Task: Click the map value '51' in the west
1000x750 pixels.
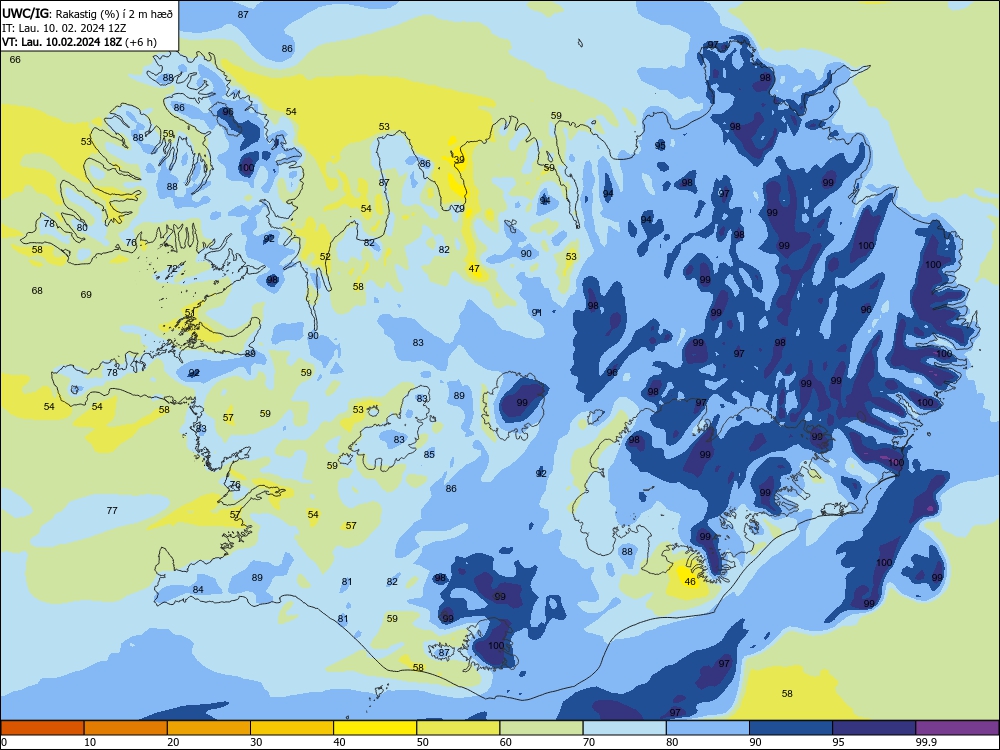Action: pos(190,312)
